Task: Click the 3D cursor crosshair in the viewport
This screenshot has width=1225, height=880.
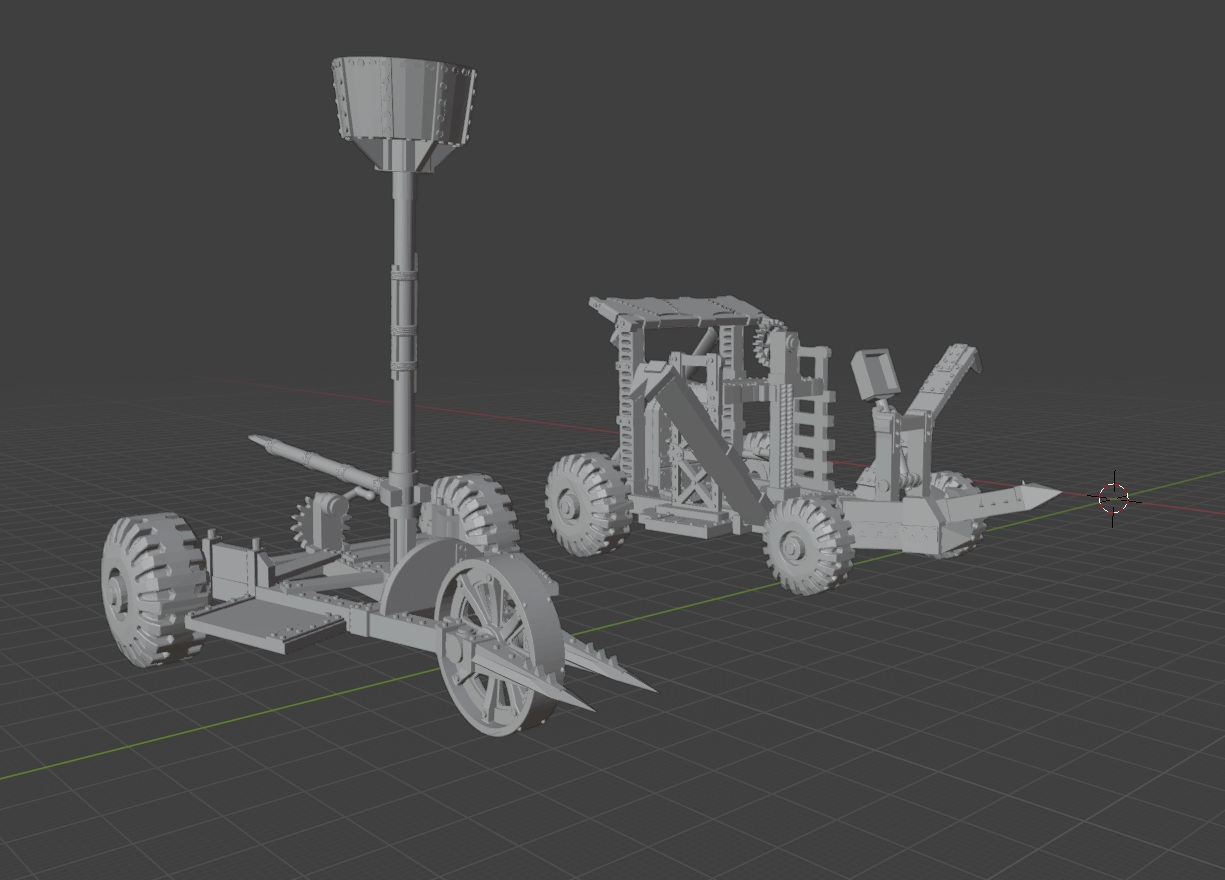Action: click(x=1113, y=497)
